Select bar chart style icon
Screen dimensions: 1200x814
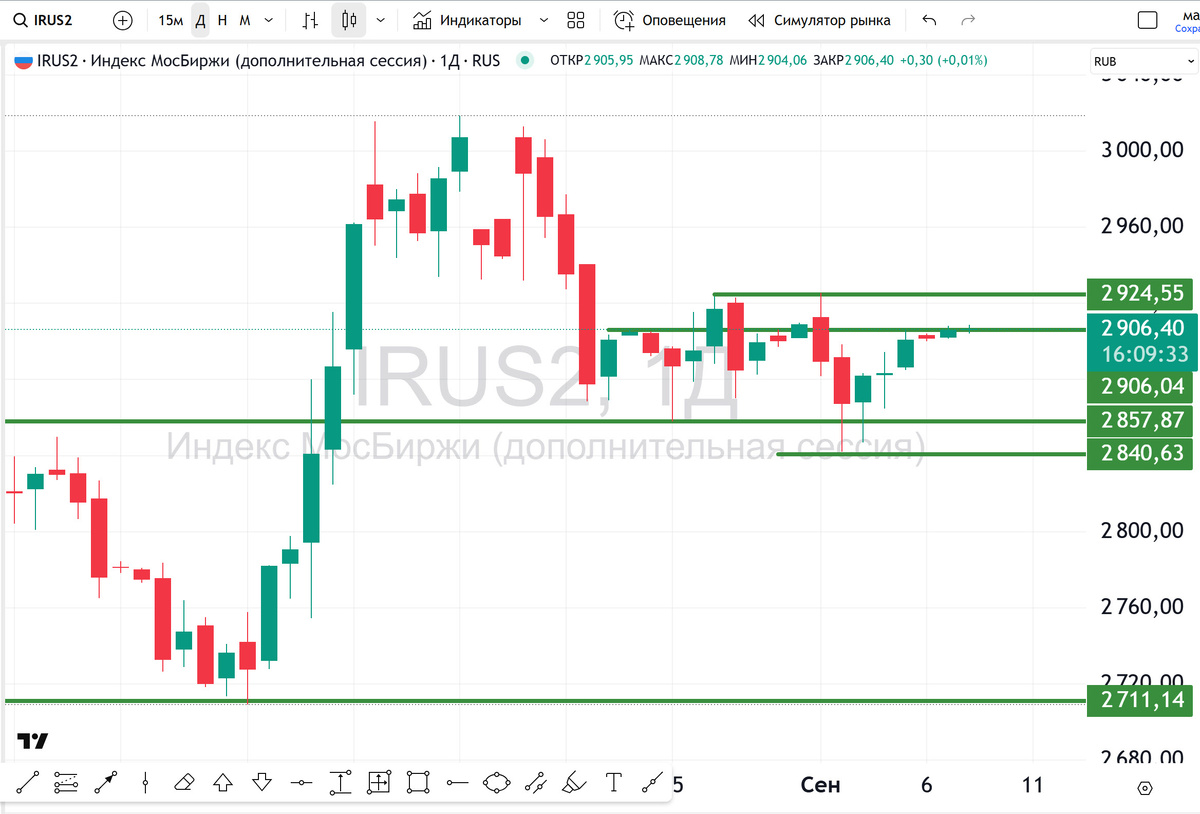click(x=311, y=20)
